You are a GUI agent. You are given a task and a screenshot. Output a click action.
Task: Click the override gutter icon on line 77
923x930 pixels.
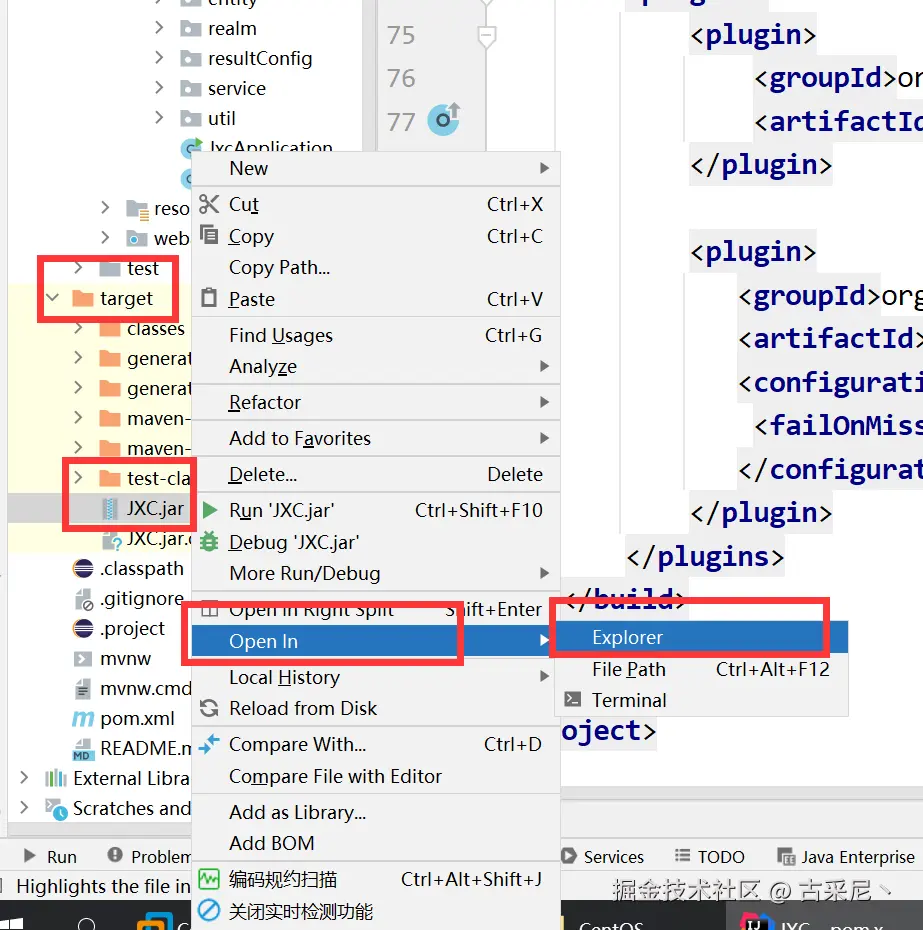pos(444,120)
